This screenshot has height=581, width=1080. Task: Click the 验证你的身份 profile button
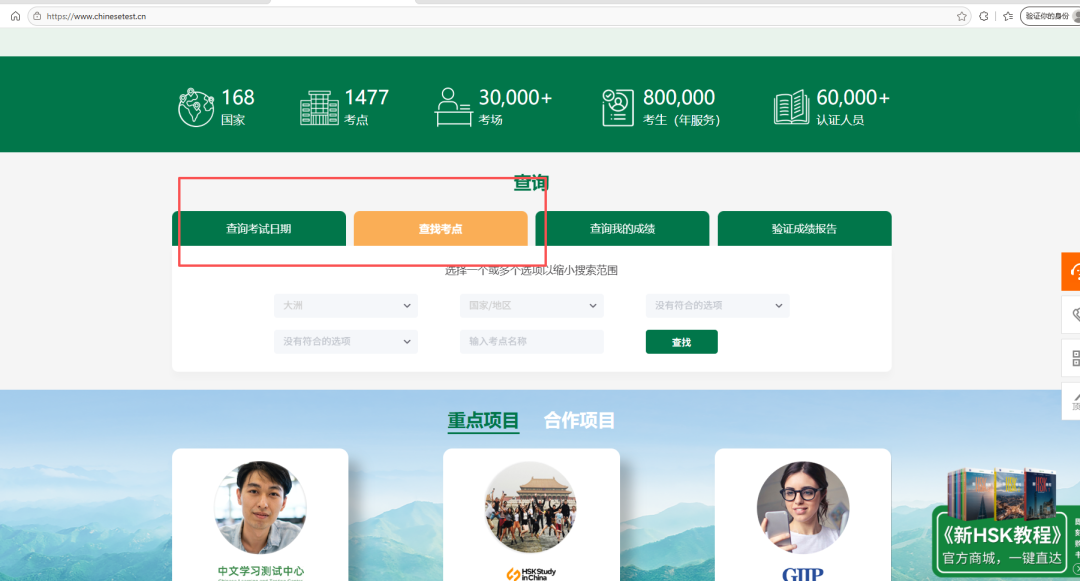1050,16
